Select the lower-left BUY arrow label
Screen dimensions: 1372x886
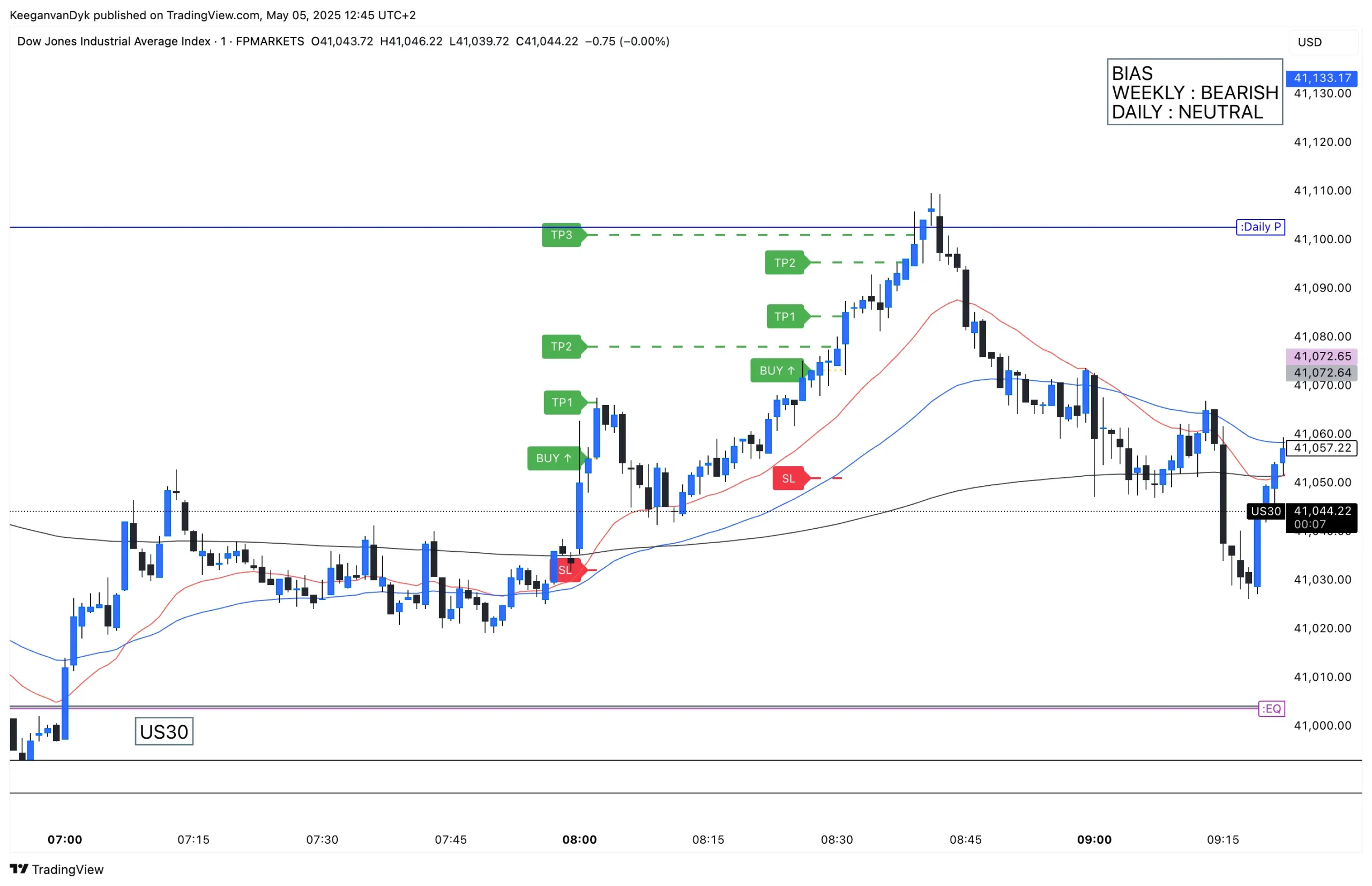coord(554,458)
